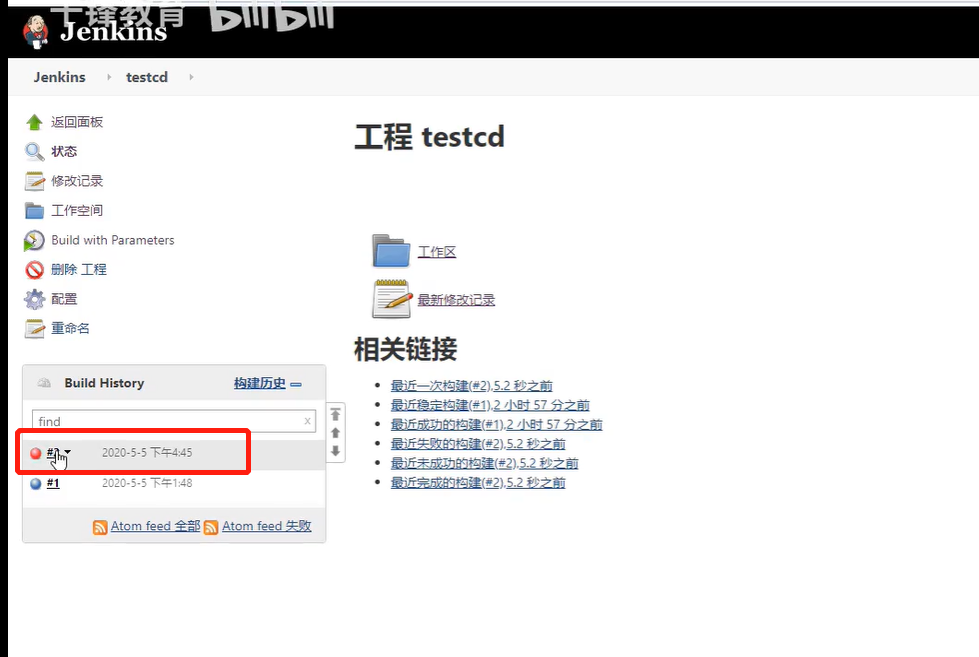This screenshot has height=657, width=979.
Task: Click the gear icon beside 配置
Action: tap(34, 299)
